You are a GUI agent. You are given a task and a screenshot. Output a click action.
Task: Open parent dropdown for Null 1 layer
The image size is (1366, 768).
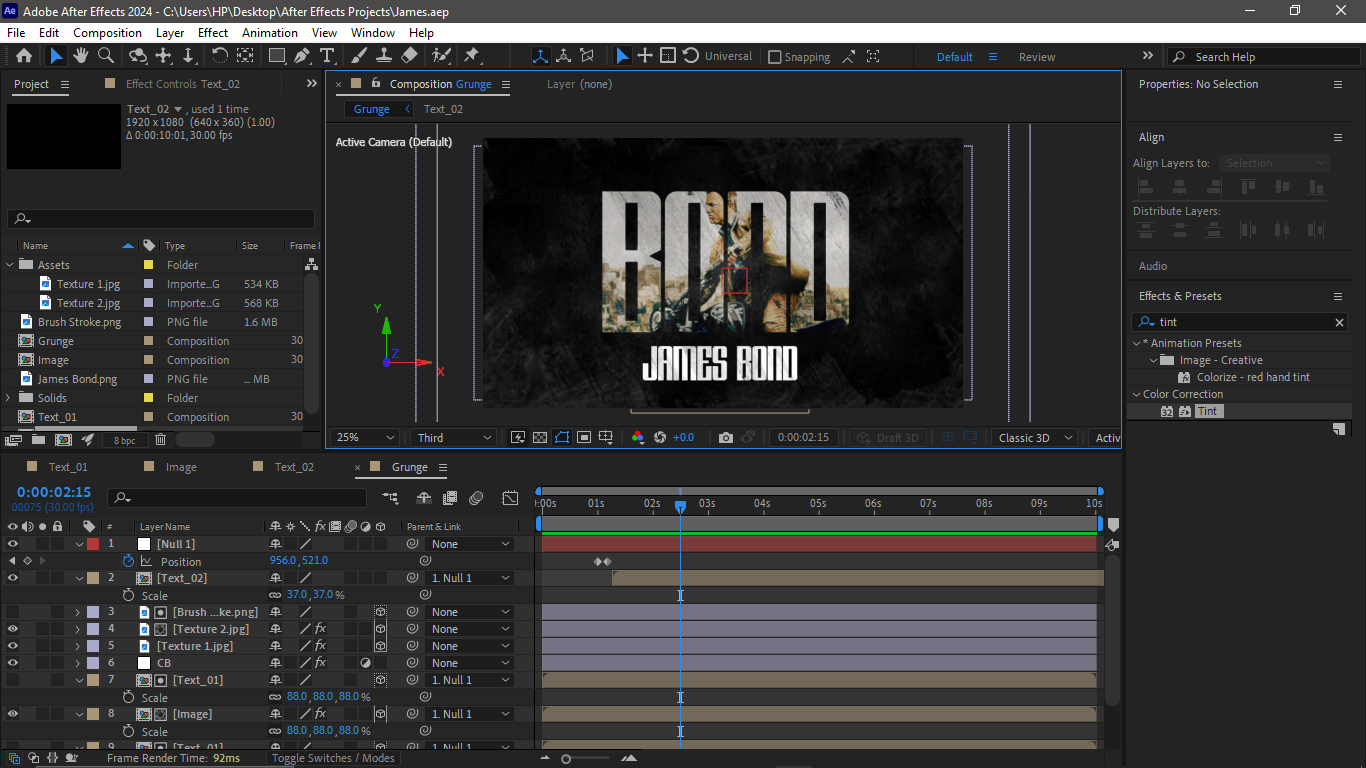click(x=469, y=544)
